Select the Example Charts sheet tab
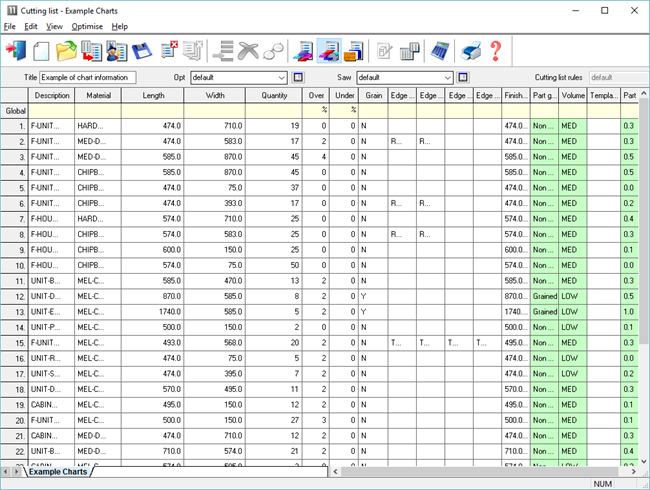 [x=57, y=471]
